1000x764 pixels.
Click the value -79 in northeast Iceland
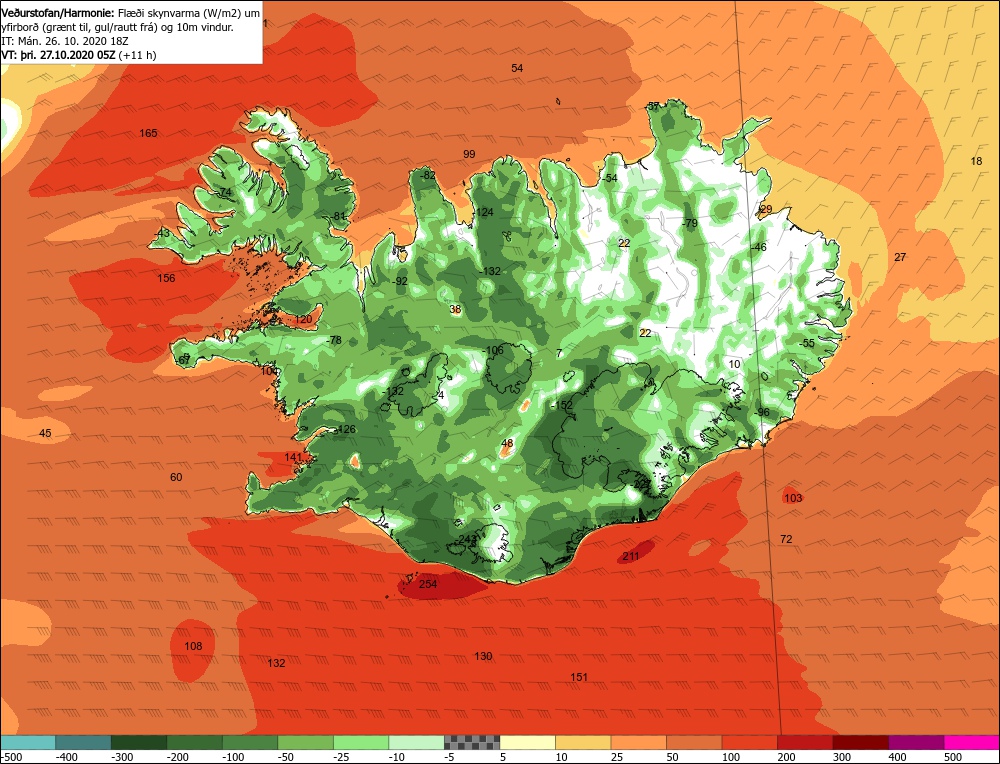(x=689, y=223)
